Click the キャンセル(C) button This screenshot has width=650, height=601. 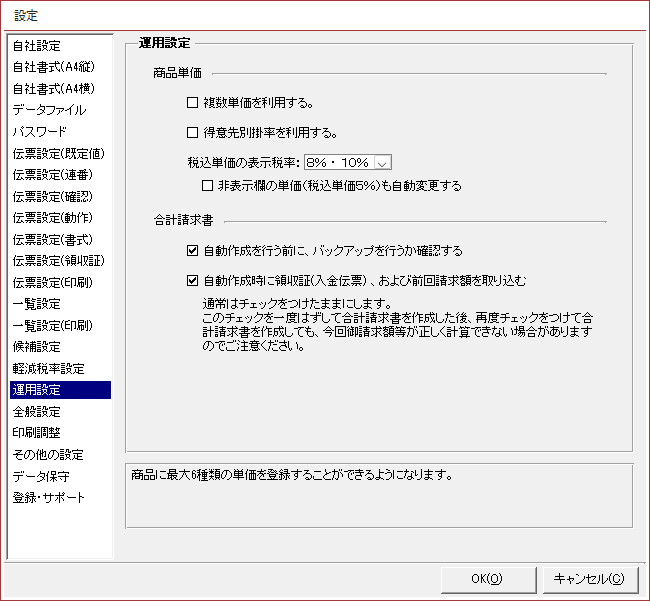pos(590,579)
